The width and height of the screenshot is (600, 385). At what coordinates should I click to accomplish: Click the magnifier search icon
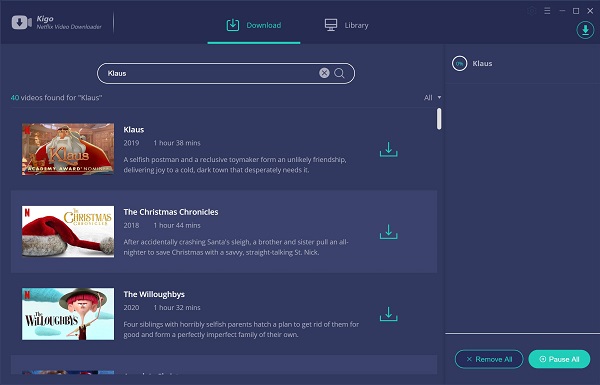point(339,73)
